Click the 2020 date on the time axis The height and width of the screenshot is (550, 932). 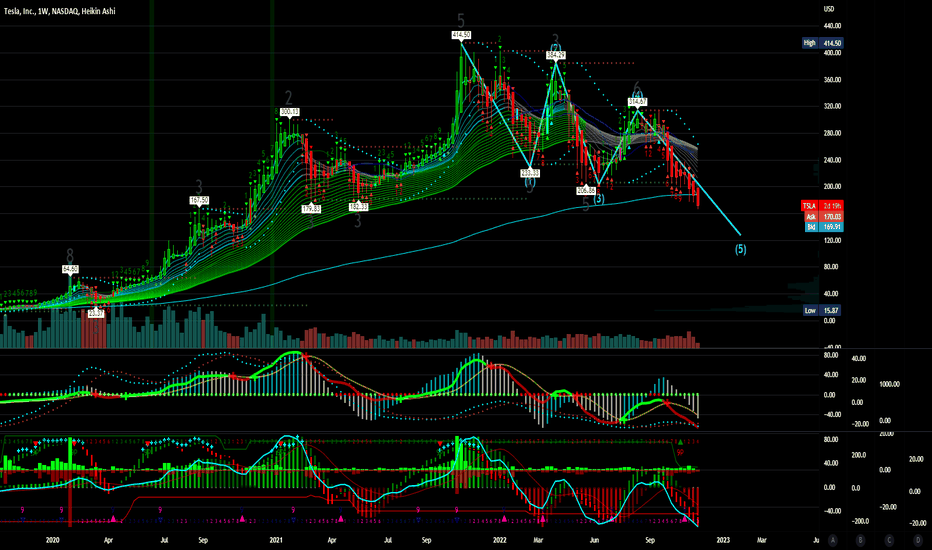(52, 540)
